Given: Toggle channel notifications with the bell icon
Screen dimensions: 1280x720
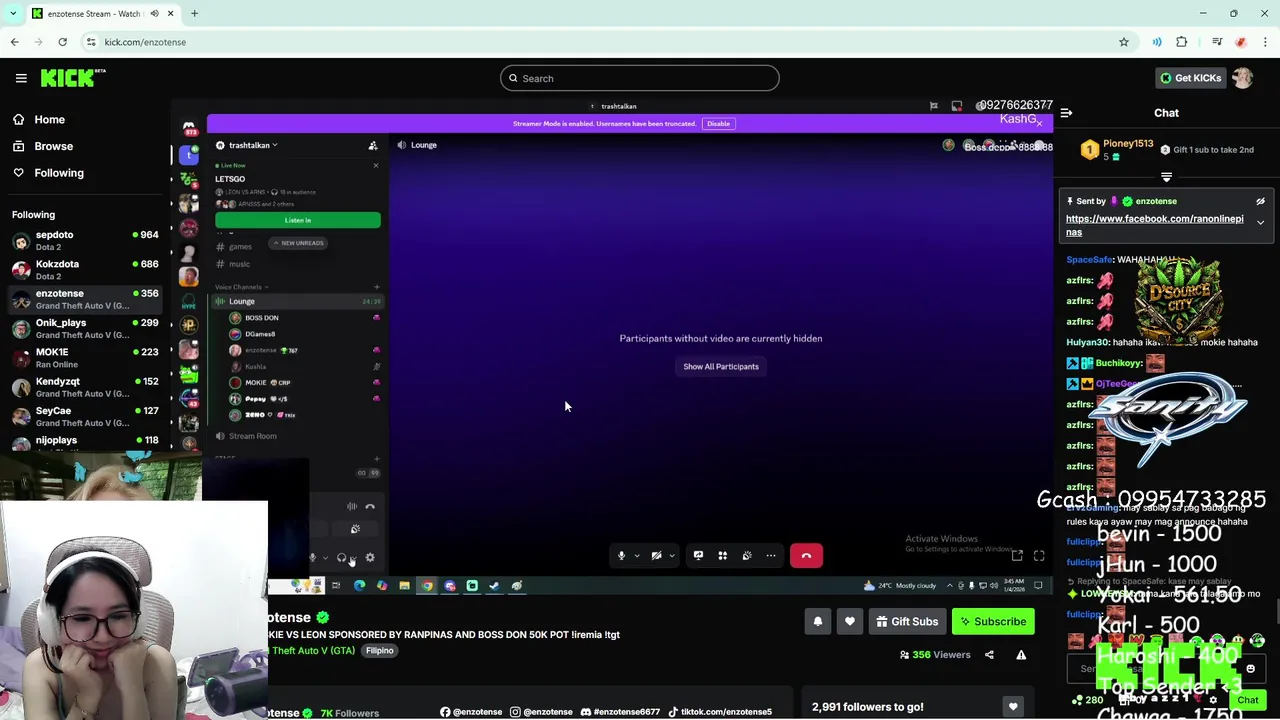Looking at the screenshot, I should click(x=817, y=621).
